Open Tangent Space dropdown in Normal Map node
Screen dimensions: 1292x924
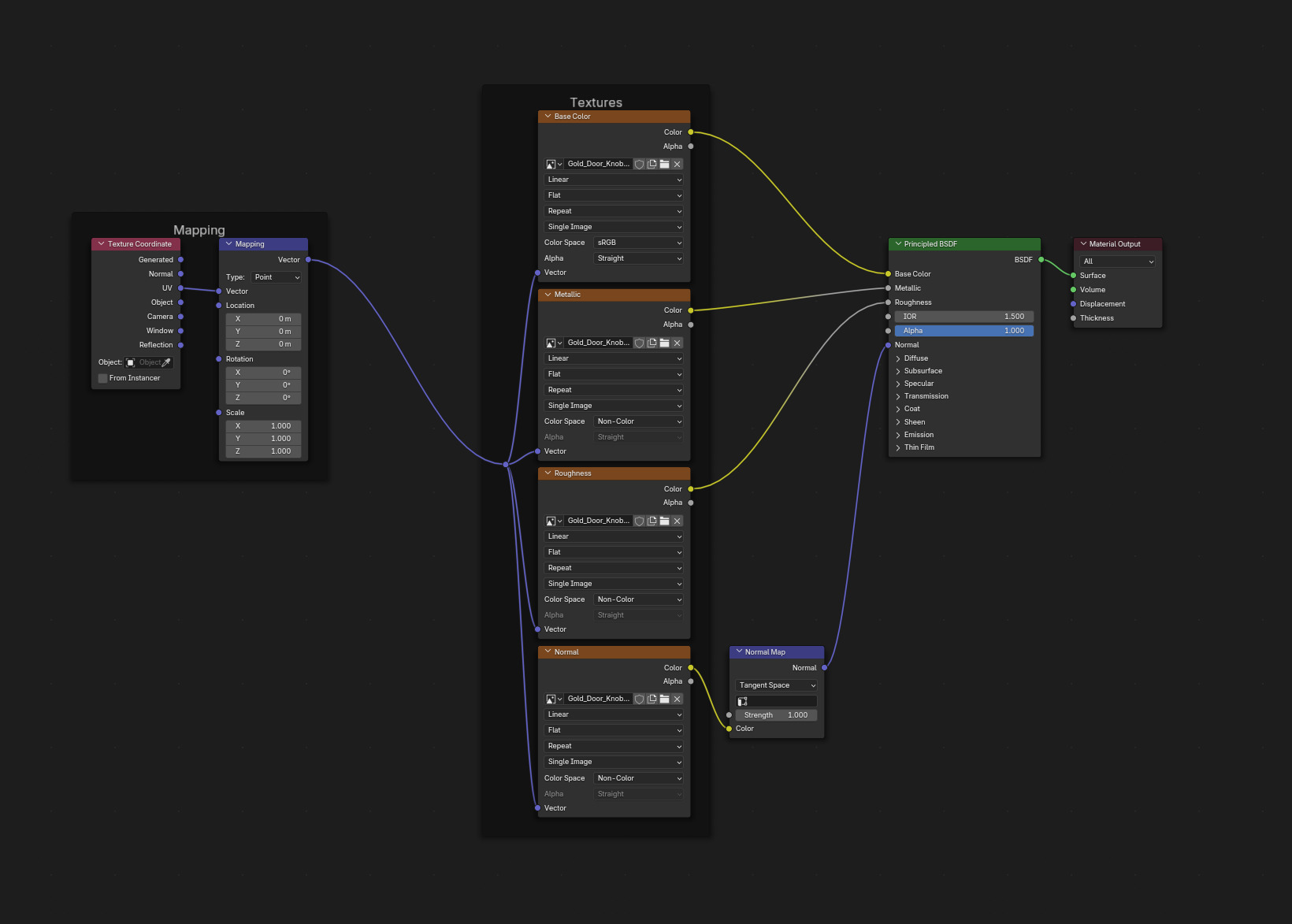pos(777,686)
